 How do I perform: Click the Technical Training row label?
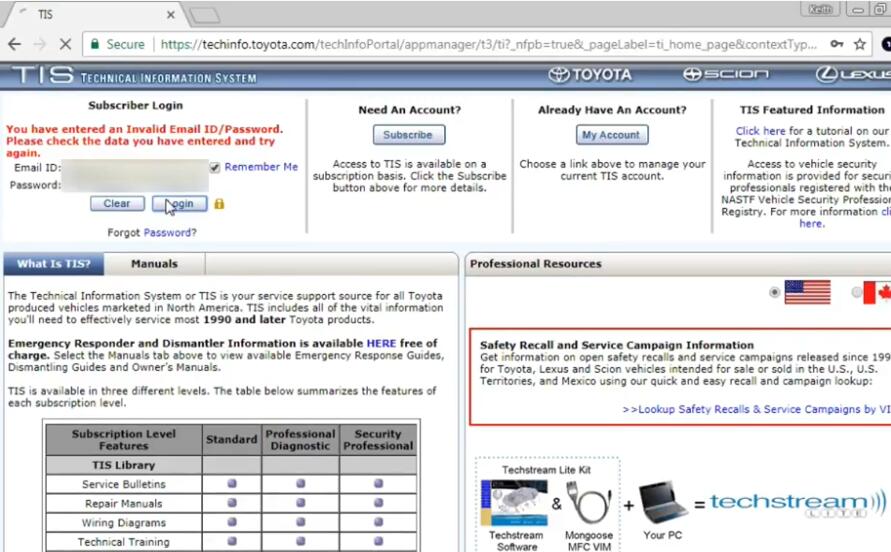click(x=124, y=542)
